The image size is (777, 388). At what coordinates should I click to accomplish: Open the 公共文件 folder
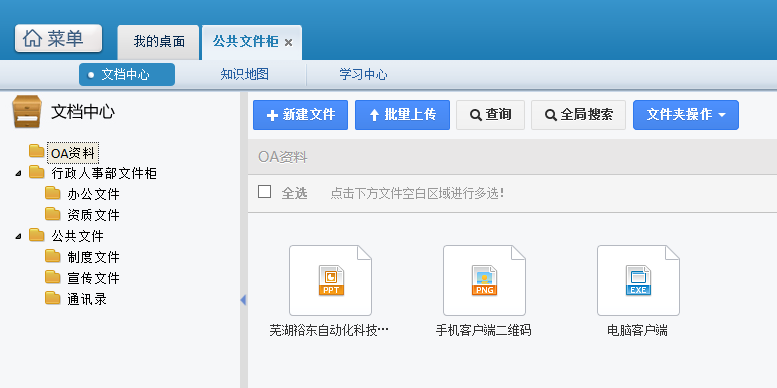click(77, 236)
